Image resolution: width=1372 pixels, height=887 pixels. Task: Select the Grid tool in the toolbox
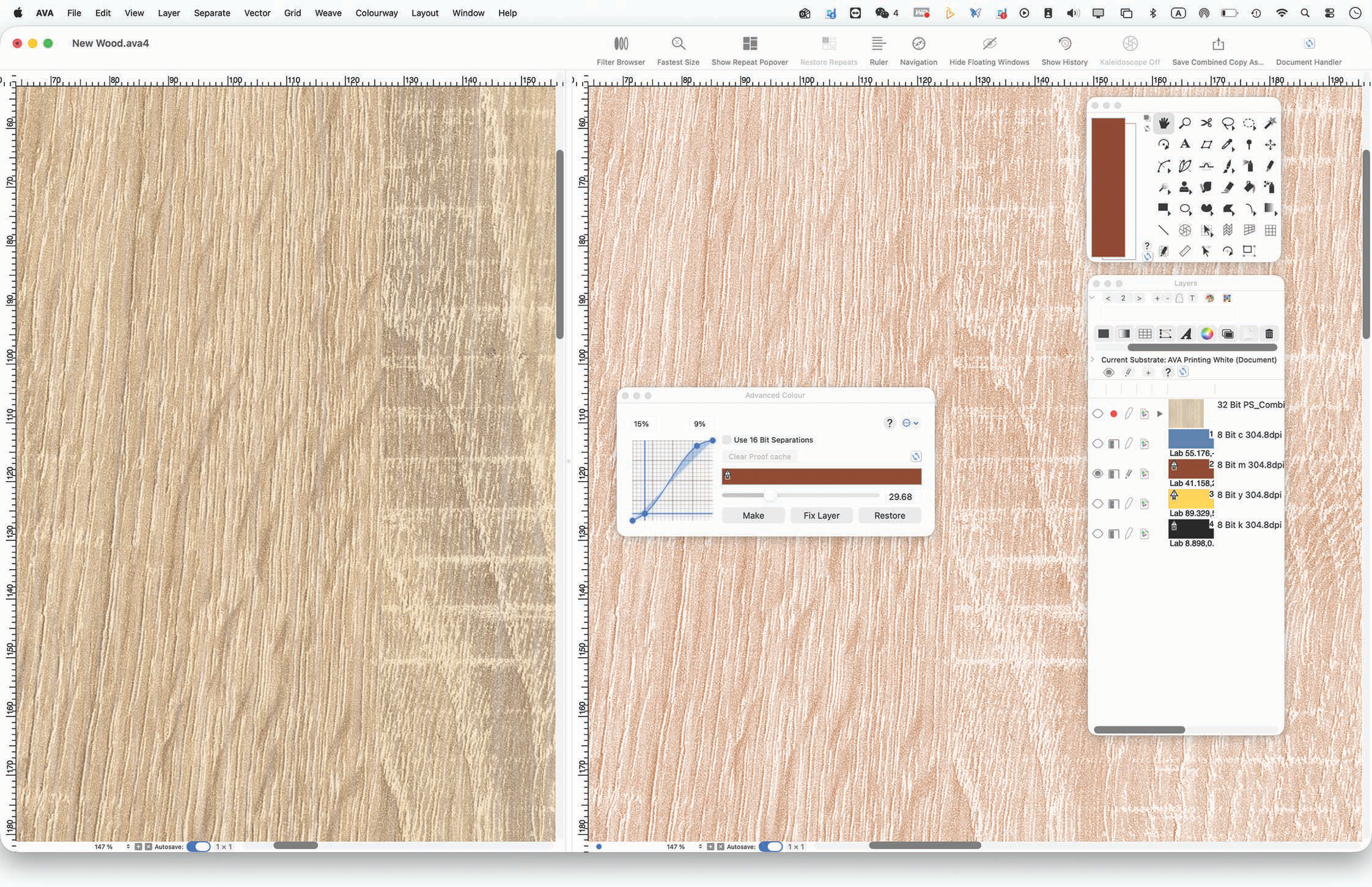click(x=1270, y=230)
